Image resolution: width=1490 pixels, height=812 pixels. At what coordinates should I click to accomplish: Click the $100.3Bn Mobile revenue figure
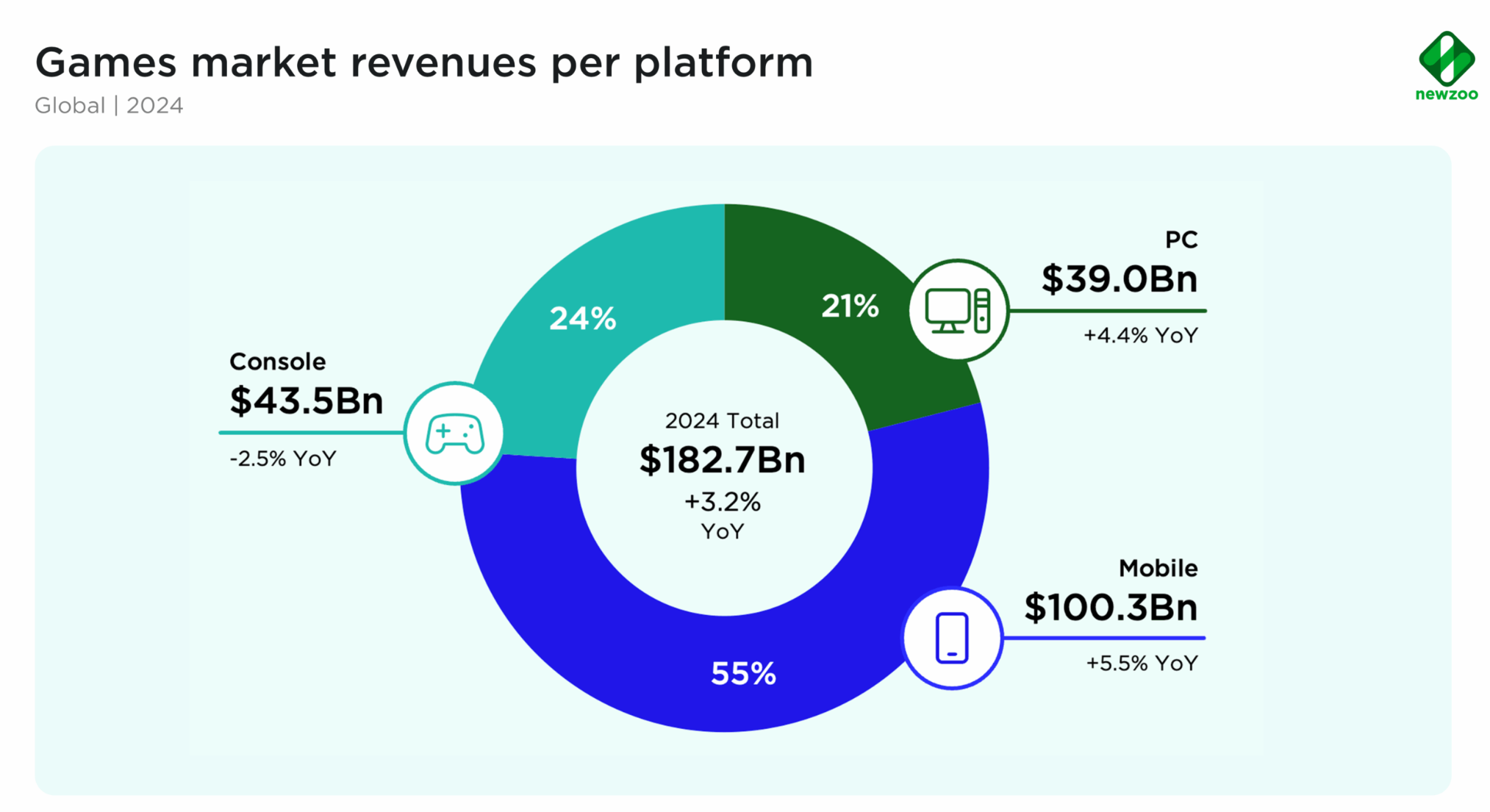point(1110,608)
